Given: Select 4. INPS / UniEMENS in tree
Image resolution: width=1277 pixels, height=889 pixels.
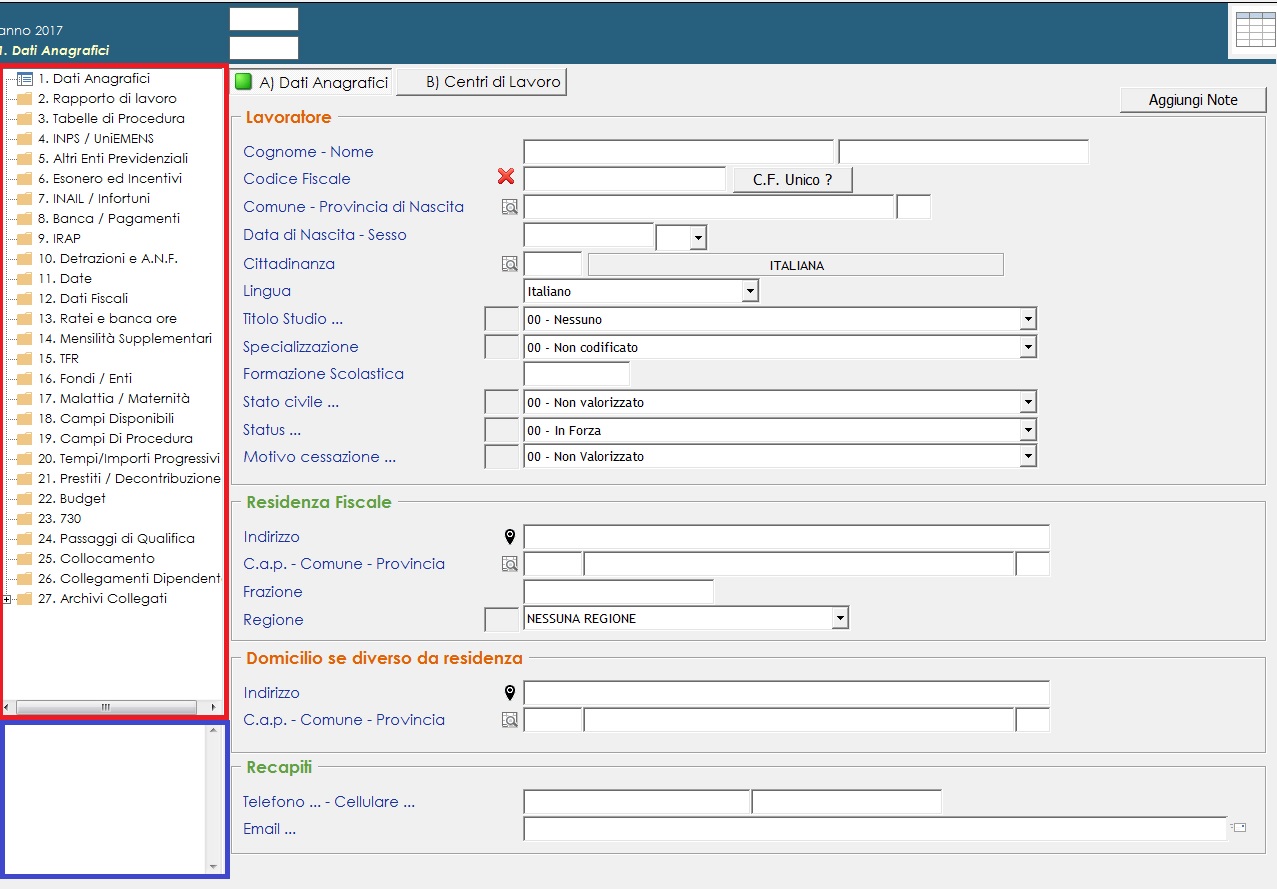Looking at the screenshot, I should pos(95,138).
